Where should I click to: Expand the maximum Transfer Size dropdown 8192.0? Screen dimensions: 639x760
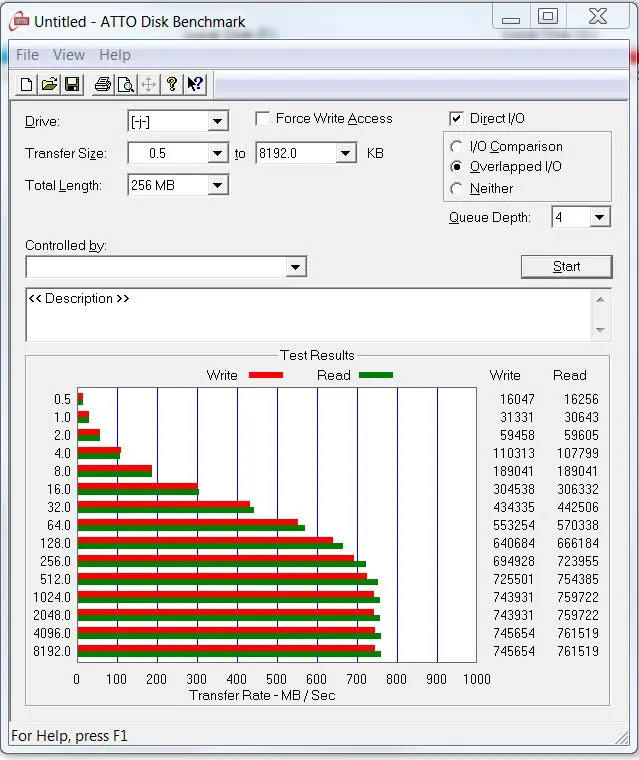(345, 154)
